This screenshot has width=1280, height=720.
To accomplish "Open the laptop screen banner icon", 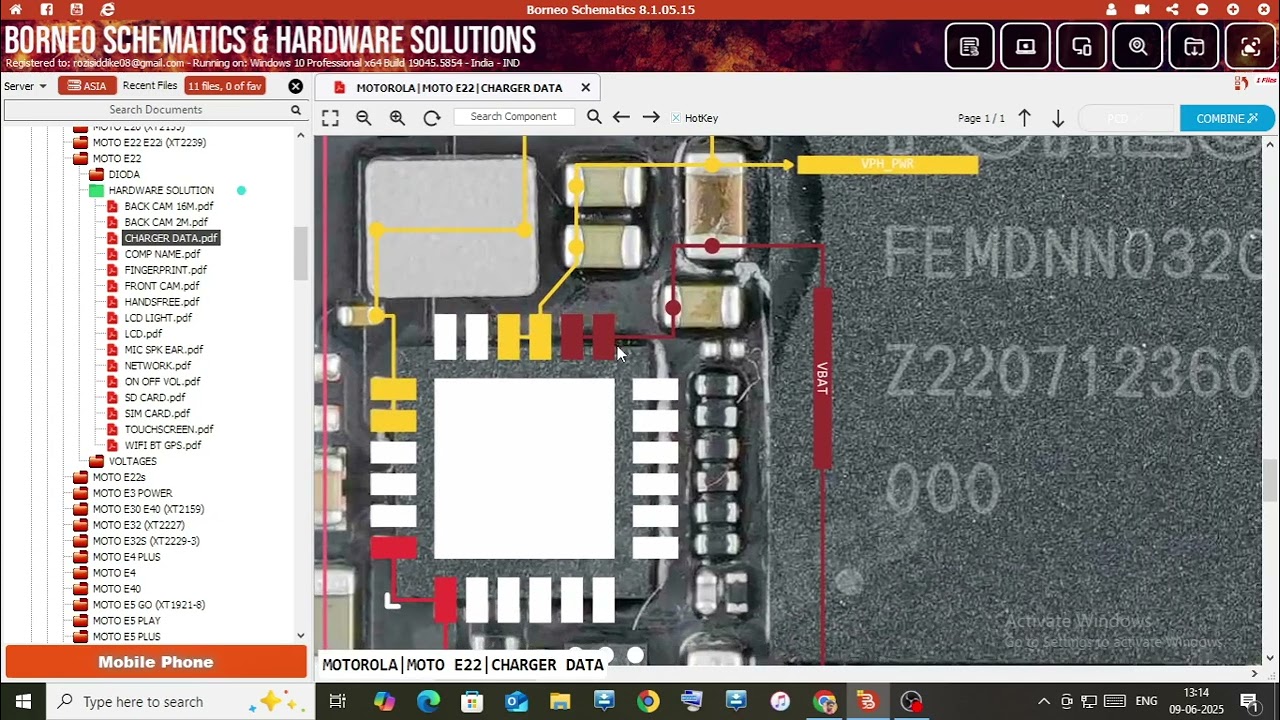I will click(1025, 46).
